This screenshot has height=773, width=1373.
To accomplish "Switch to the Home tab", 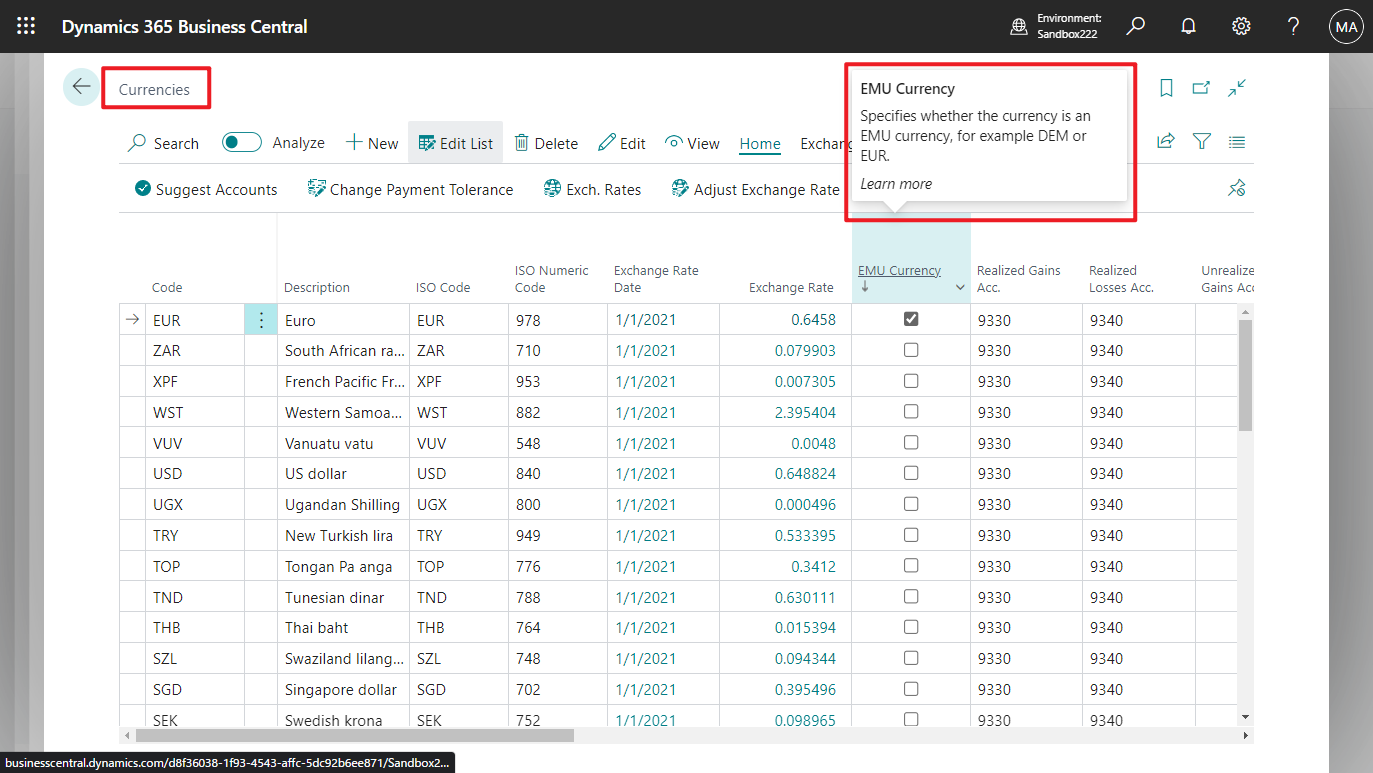I will coord(759,143).
